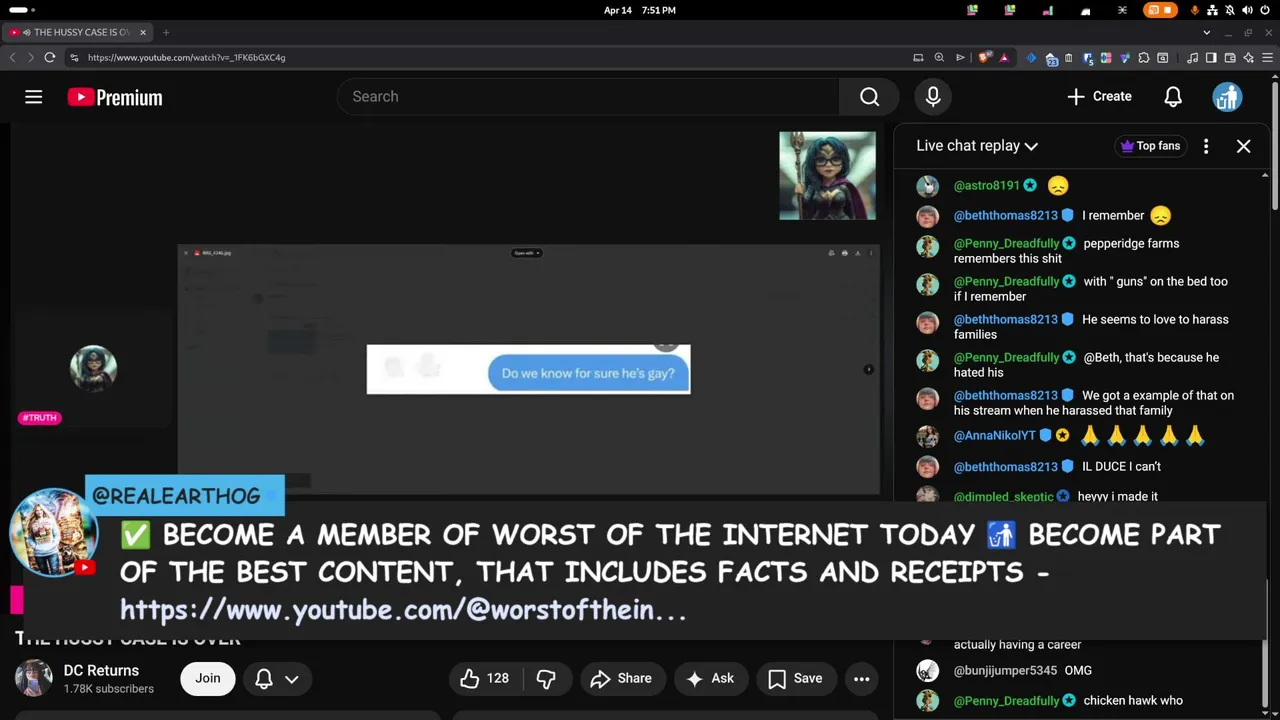The height and width of the screenshot is (720, 1280).
Task: Save the video to a playlist
Action: tap(795, 678)
